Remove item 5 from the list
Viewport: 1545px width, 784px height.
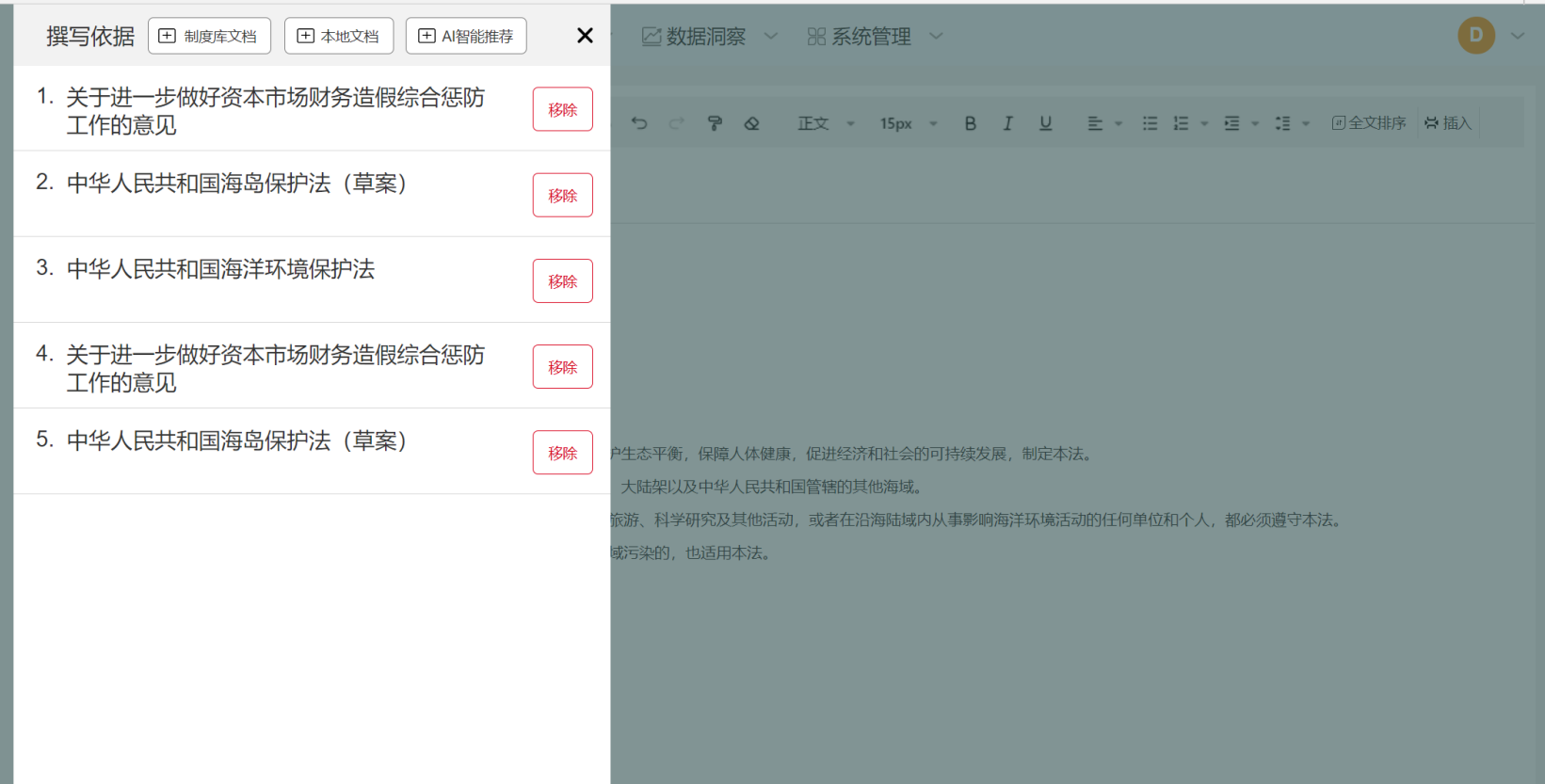click(x=562, y=453)
